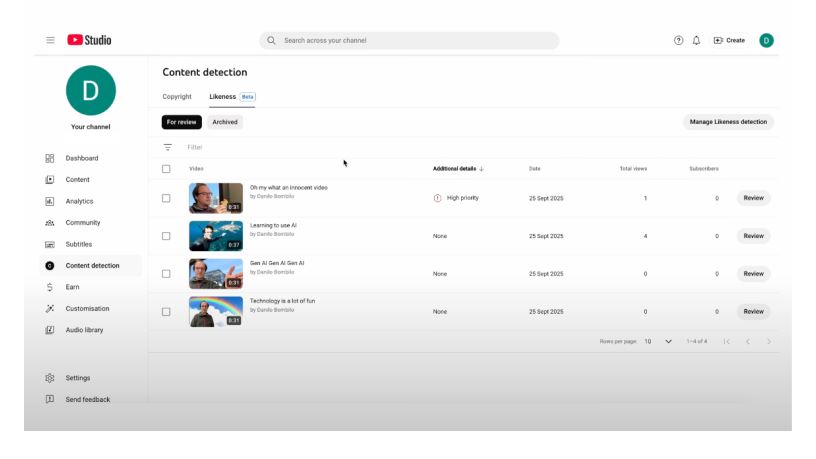Open the Community icon in sidebar
Image resolution: width=816 pixels, height=459 pixels.
tap(49, 223)
